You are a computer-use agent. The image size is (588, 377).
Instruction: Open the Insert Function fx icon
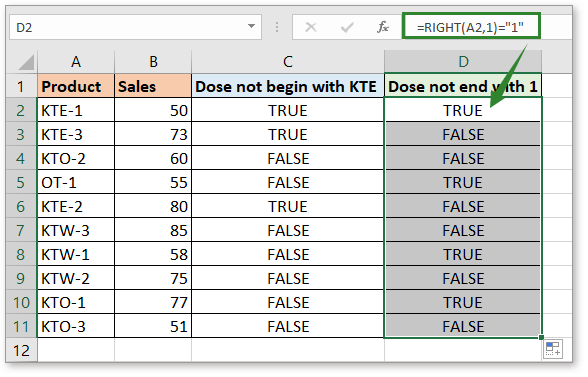[x=383, y=27]
